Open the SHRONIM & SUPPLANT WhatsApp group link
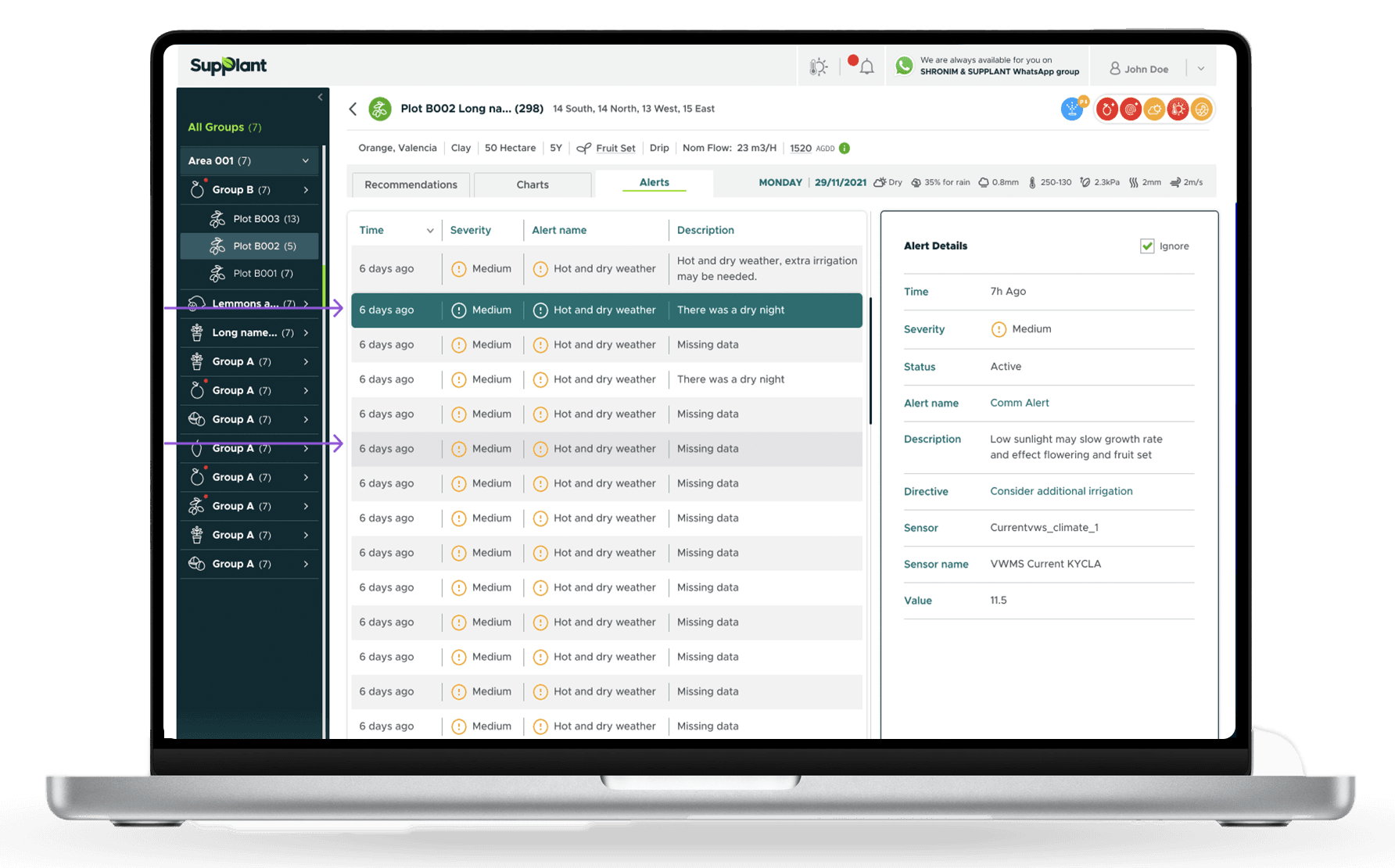 coord(999,71)
